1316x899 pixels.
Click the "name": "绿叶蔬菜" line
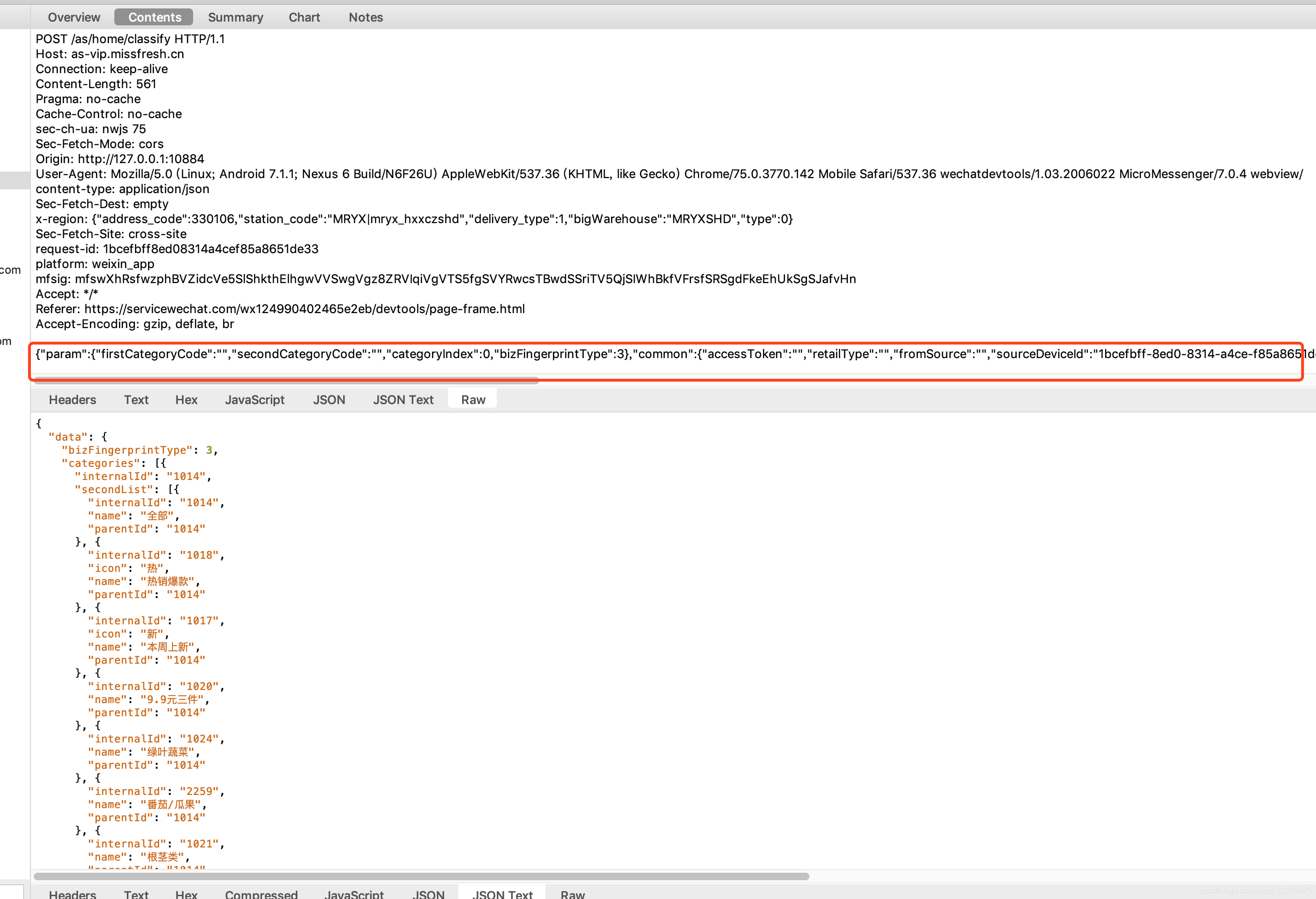point(144,752)
